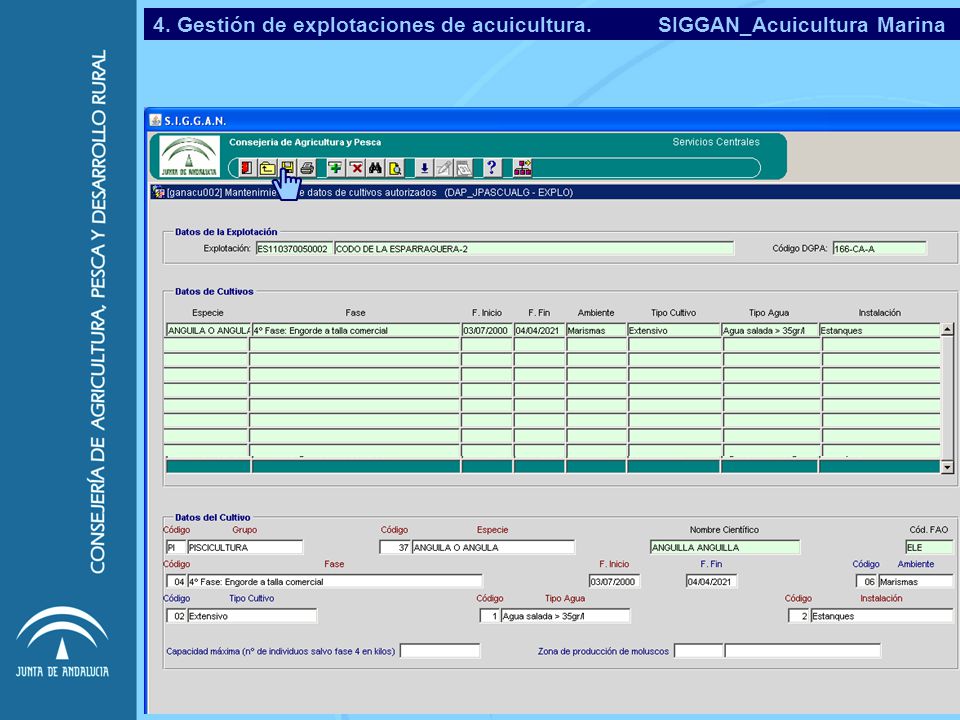Click the Zona de producción moluscos description field
Image resolution: width=960 pixels, height=720 pixels.
[803, 651]
